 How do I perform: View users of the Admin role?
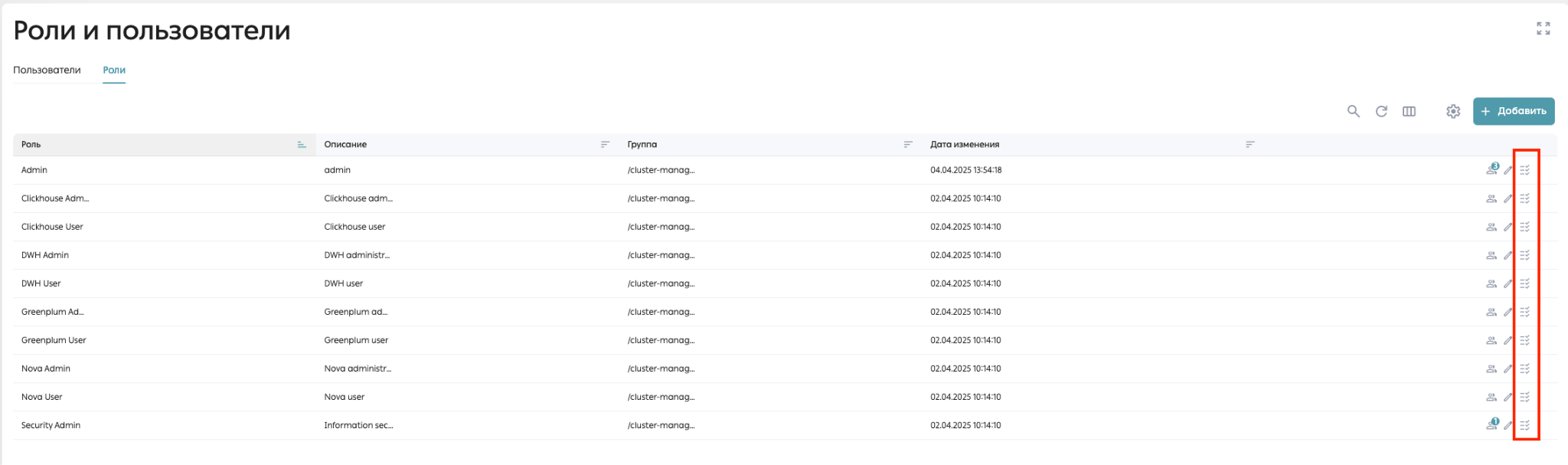coord(1491,169)
